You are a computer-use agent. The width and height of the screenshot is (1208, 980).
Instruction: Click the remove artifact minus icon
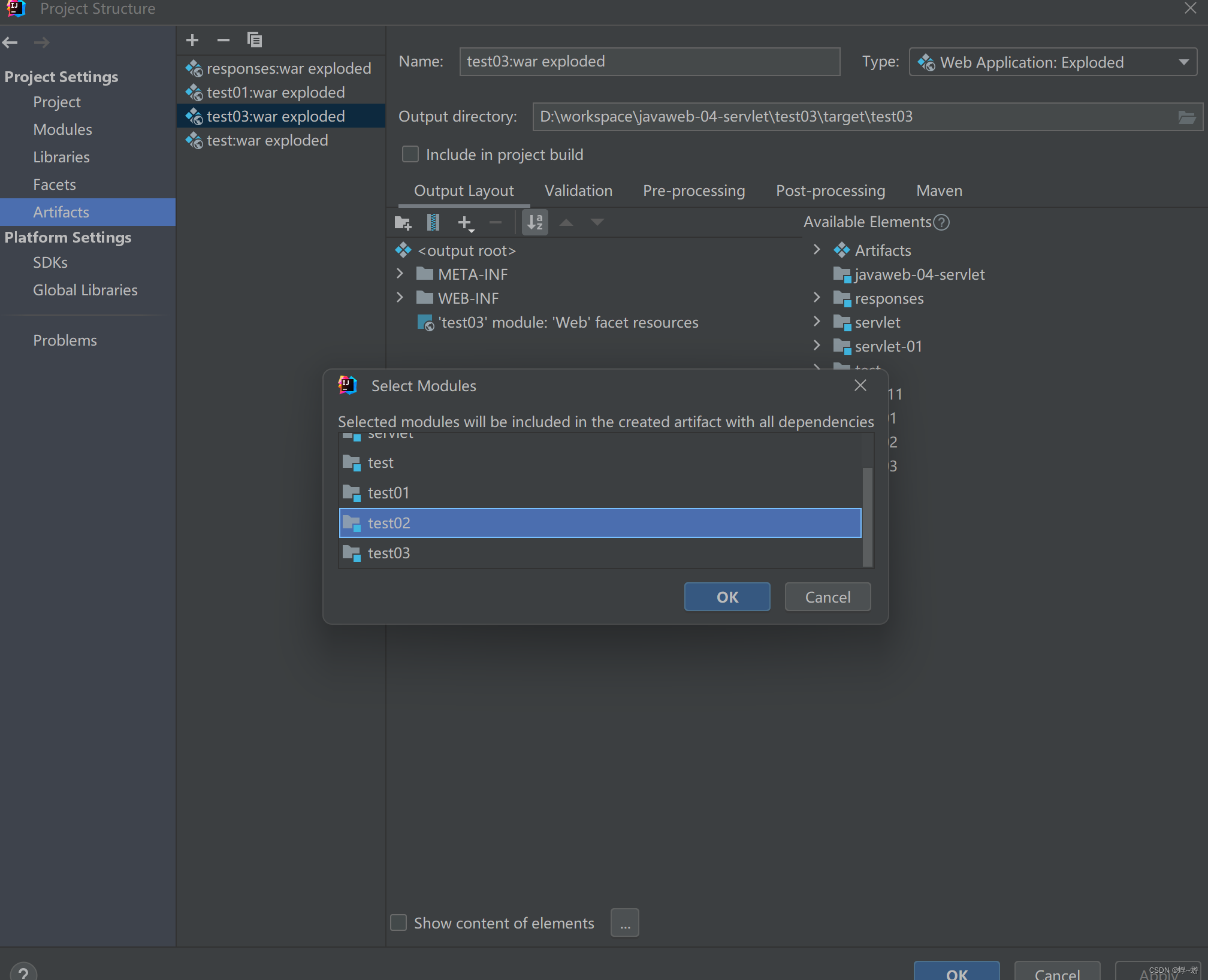tap(224, 40)
